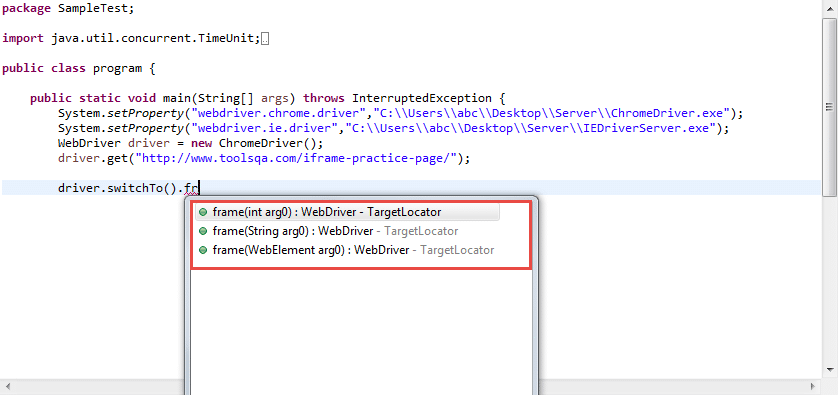Select frame(int arg0) autocomplete suggestion

(347, 212)
